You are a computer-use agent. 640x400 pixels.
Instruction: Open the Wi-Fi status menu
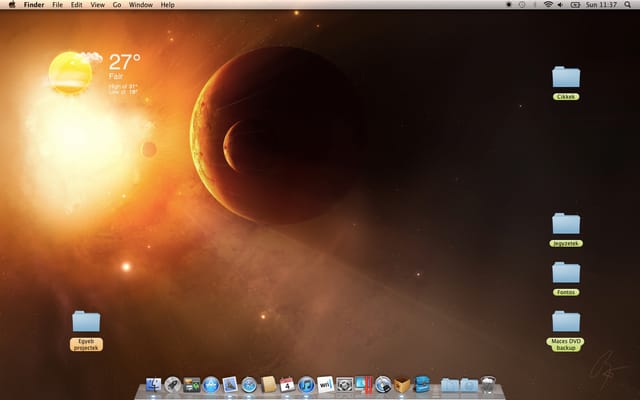(x=548, y=5)
